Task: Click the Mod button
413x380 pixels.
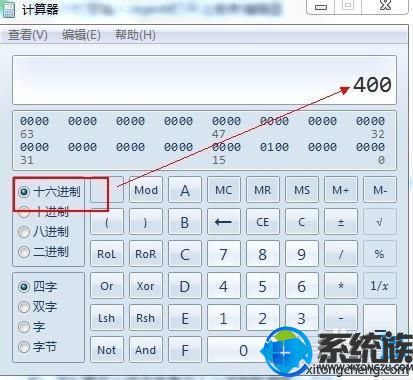Action: (146, 190)
